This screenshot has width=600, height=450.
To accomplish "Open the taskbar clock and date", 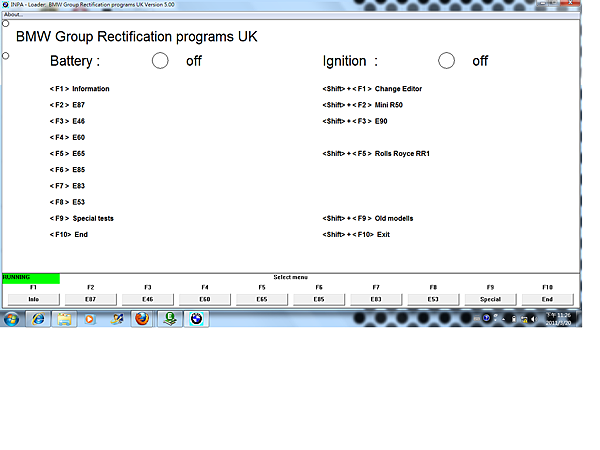I will 558,319.
